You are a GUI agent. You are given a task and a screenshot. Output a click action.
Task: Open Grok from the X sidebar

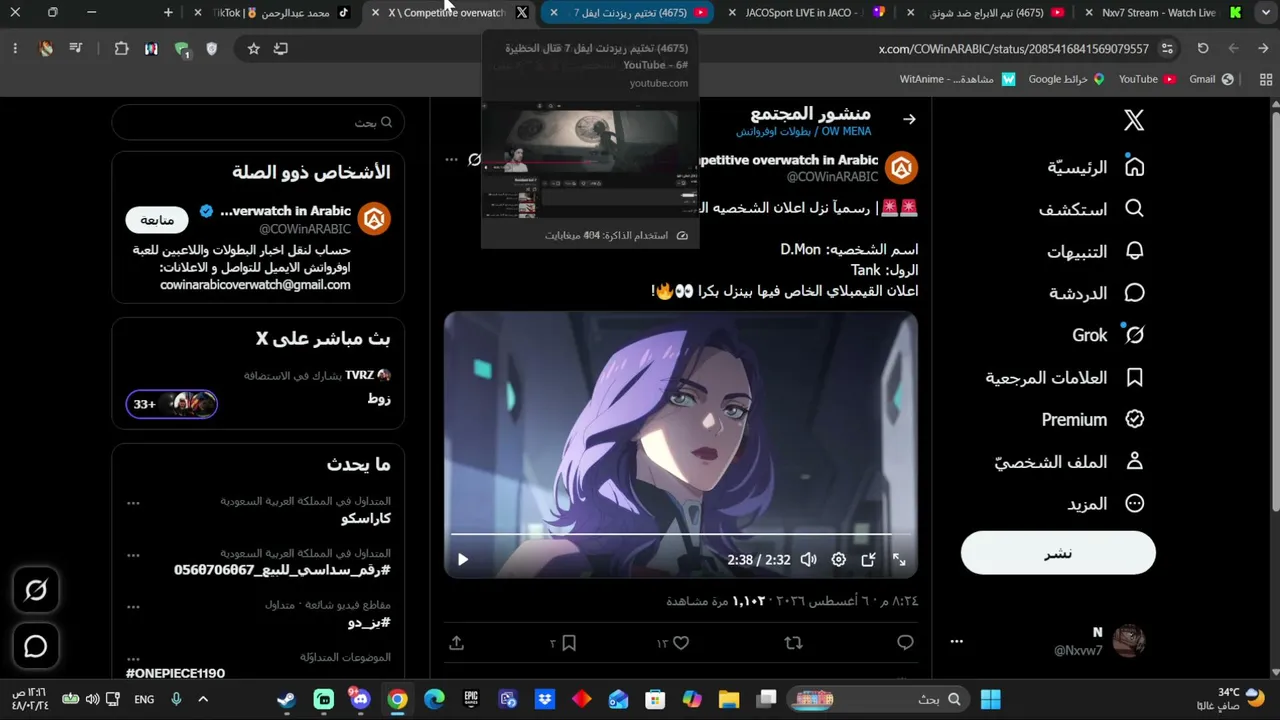(x=1108, y=335)
